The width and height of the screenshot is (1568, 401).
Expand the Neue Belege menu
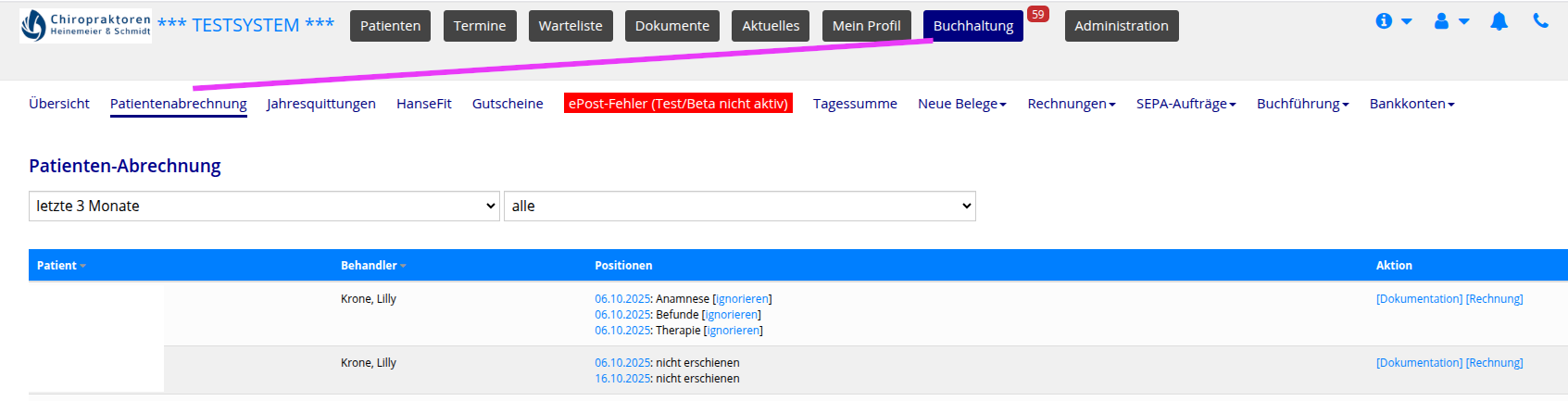[961, 104]
